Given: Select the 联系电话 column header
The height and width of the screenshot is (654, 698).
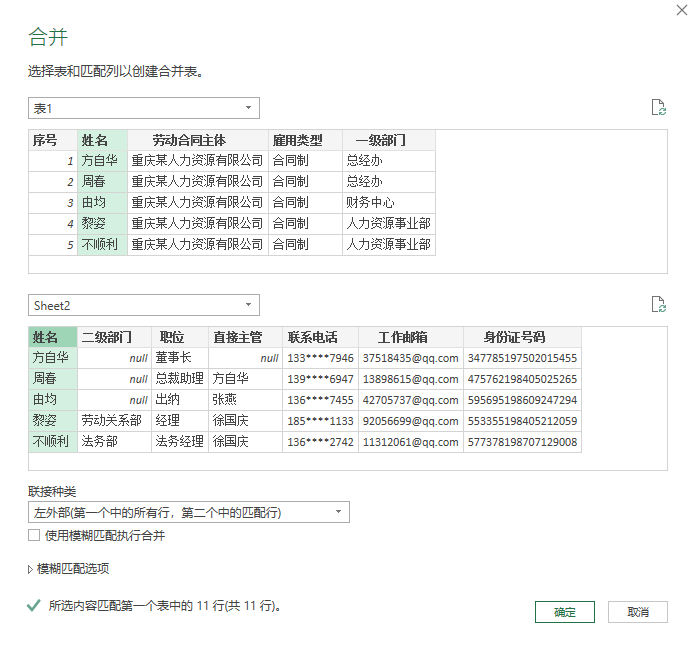Looking at the screenshot, I should point(321,337).
